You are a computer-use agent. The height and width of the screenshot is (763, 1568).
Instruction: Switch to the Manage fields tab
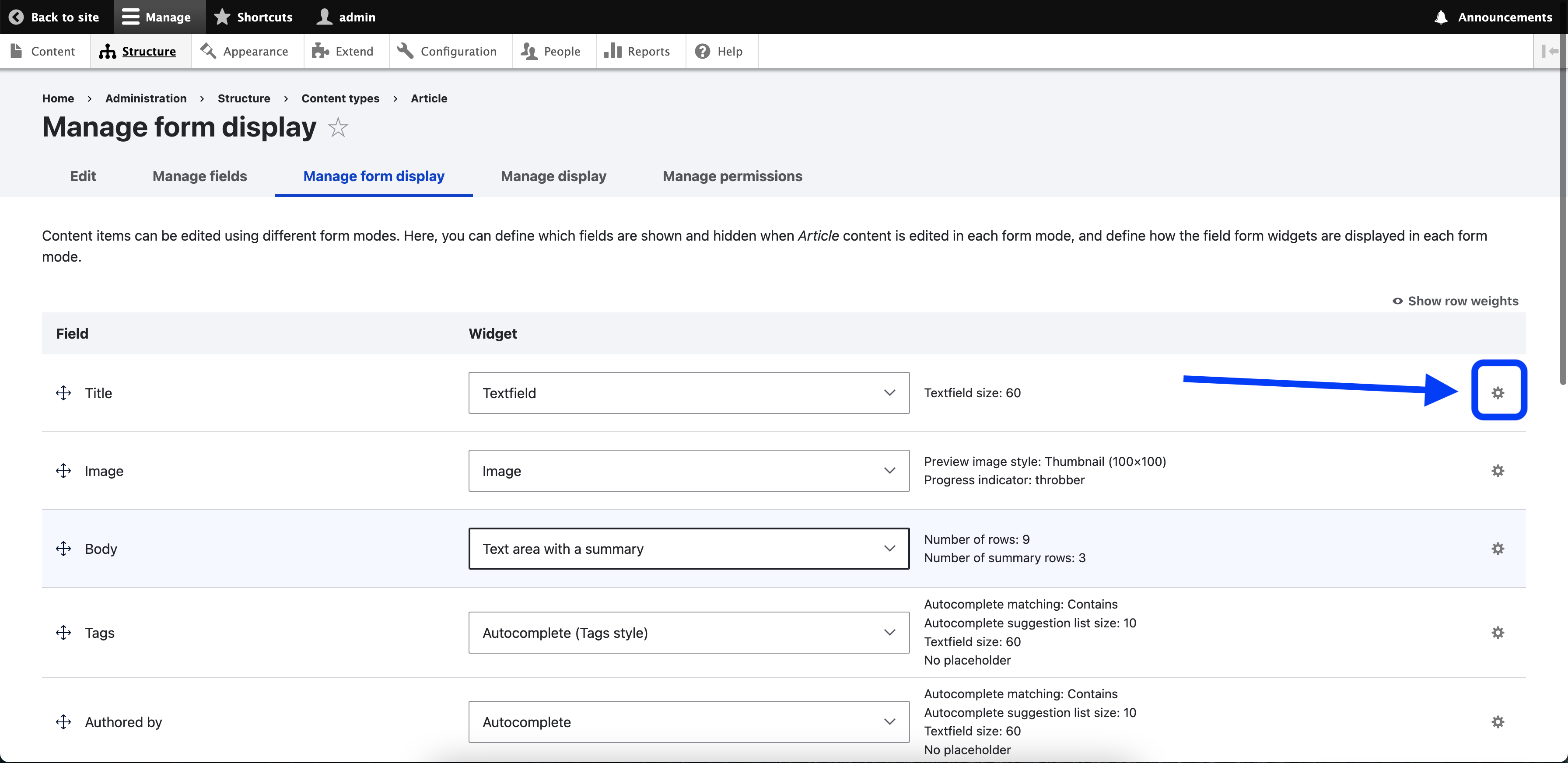[199, 176]
